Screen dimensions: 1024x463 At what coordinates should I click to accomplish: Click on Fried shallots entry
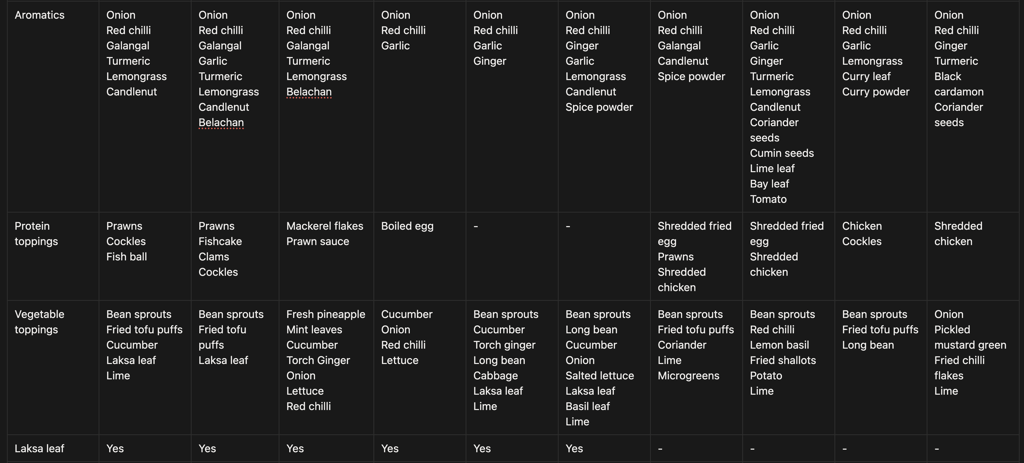(782, 360)
